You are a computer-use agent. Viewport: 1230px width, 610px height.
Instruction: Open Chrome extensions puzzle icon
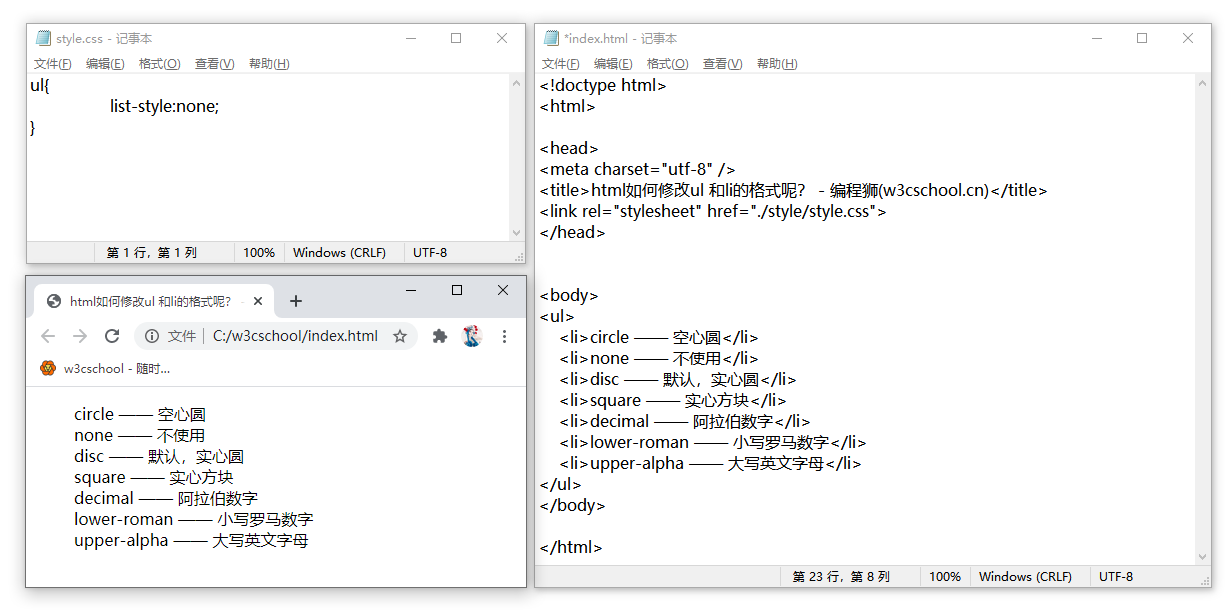coord(439,336)
